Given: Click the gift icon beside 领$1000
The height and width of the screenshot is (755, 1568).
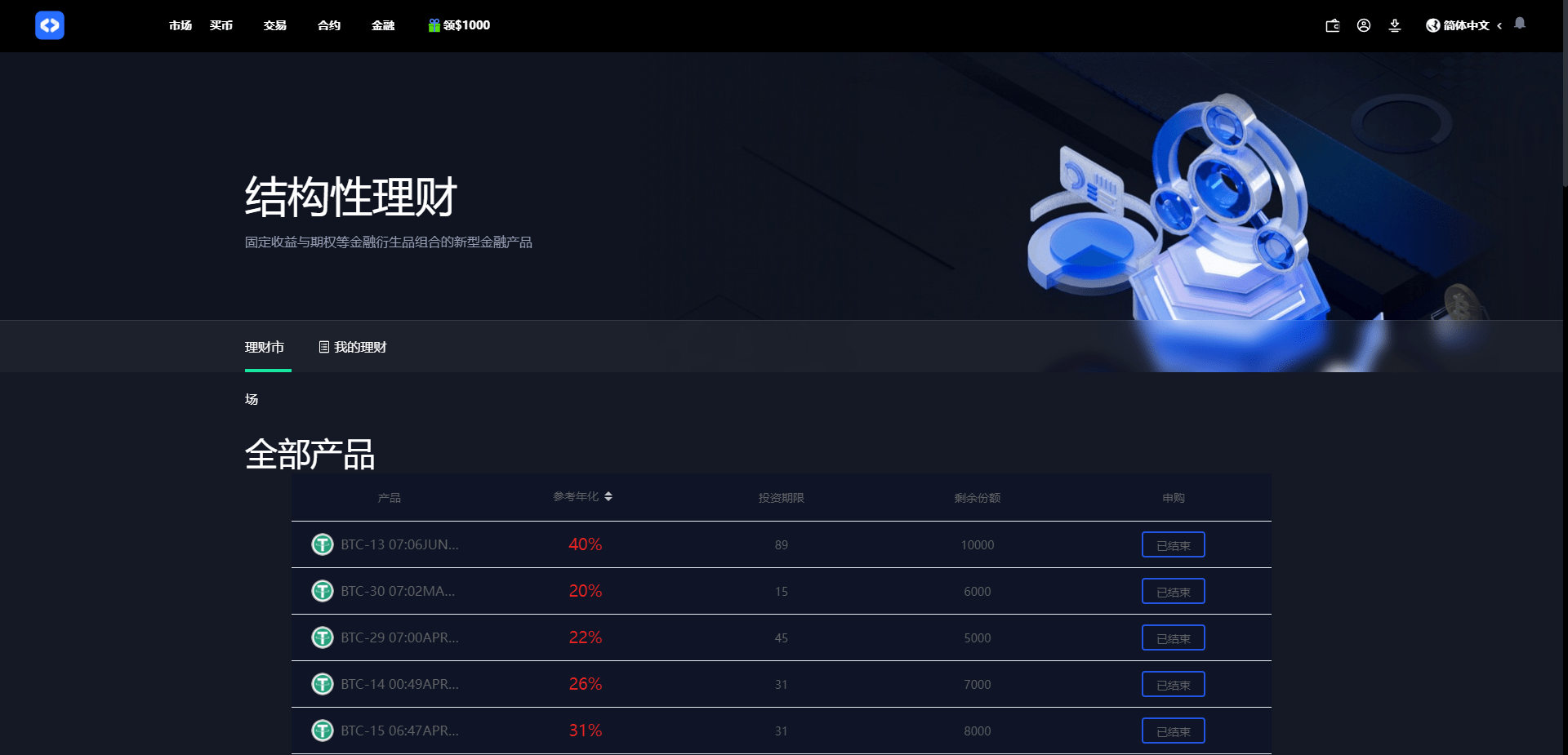Looking at the screenshot, I should pyautogui.click(x=434, y=25).
